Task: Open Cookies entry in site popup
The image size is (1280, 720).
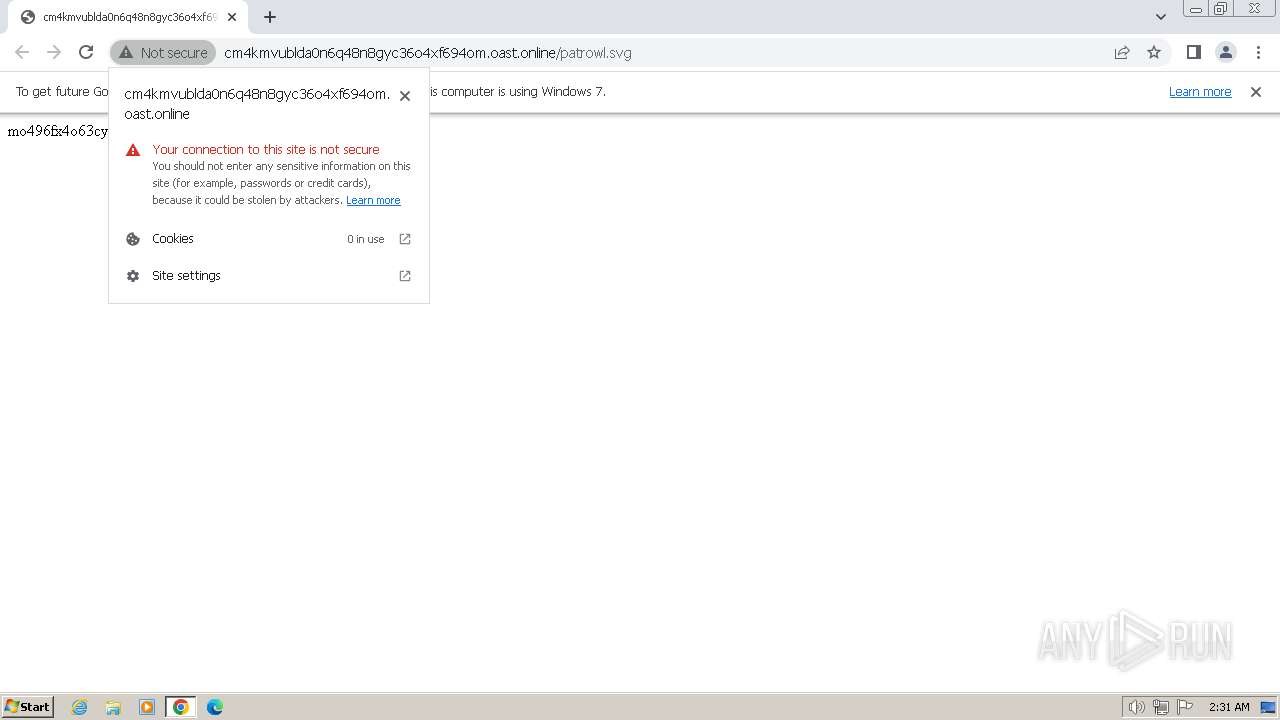Action: (269, 239)
